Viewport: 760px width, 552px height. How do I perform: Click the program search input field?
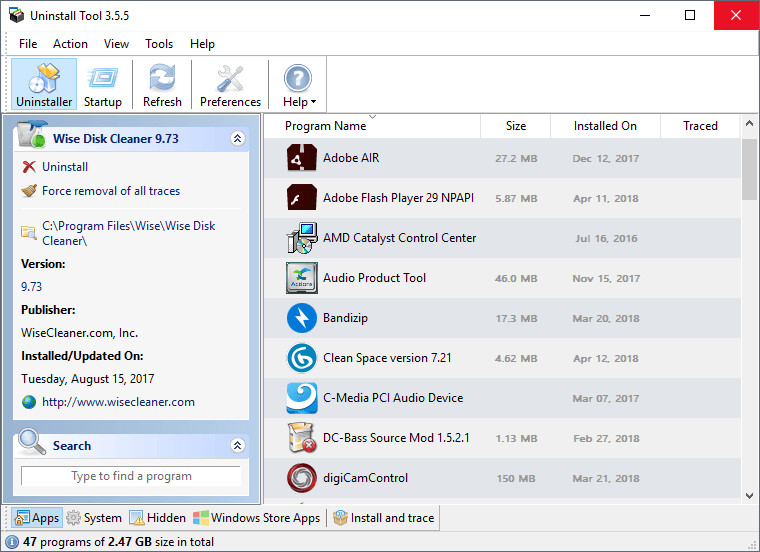click(131, 477)
